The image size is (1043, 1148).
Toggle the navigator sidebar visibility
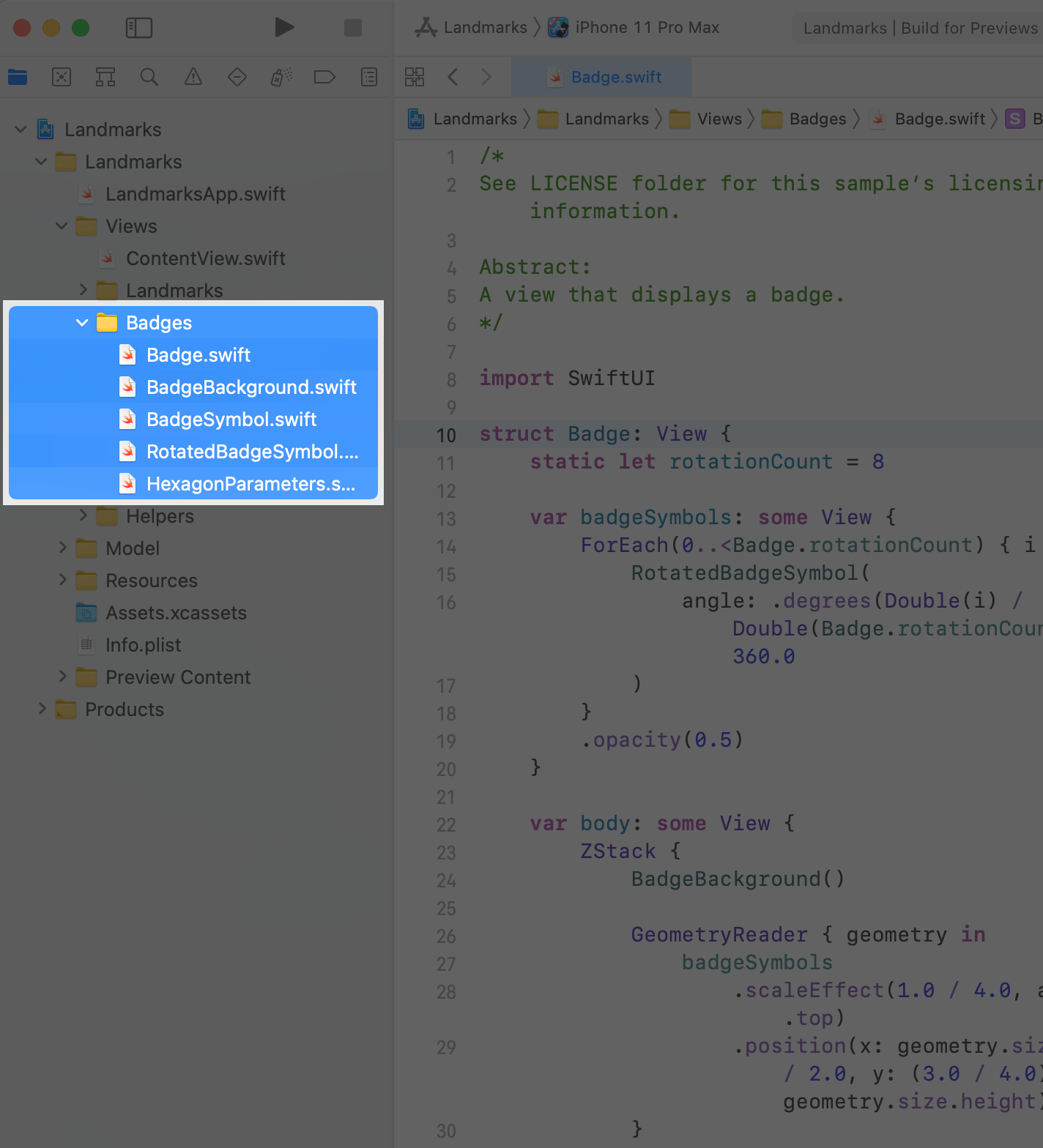coord(138,28)
